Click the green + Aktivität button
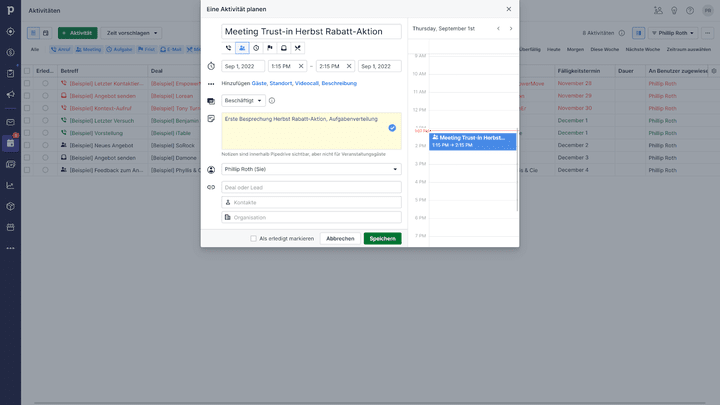Screen dimensions: 720x405 pos(78,33)
